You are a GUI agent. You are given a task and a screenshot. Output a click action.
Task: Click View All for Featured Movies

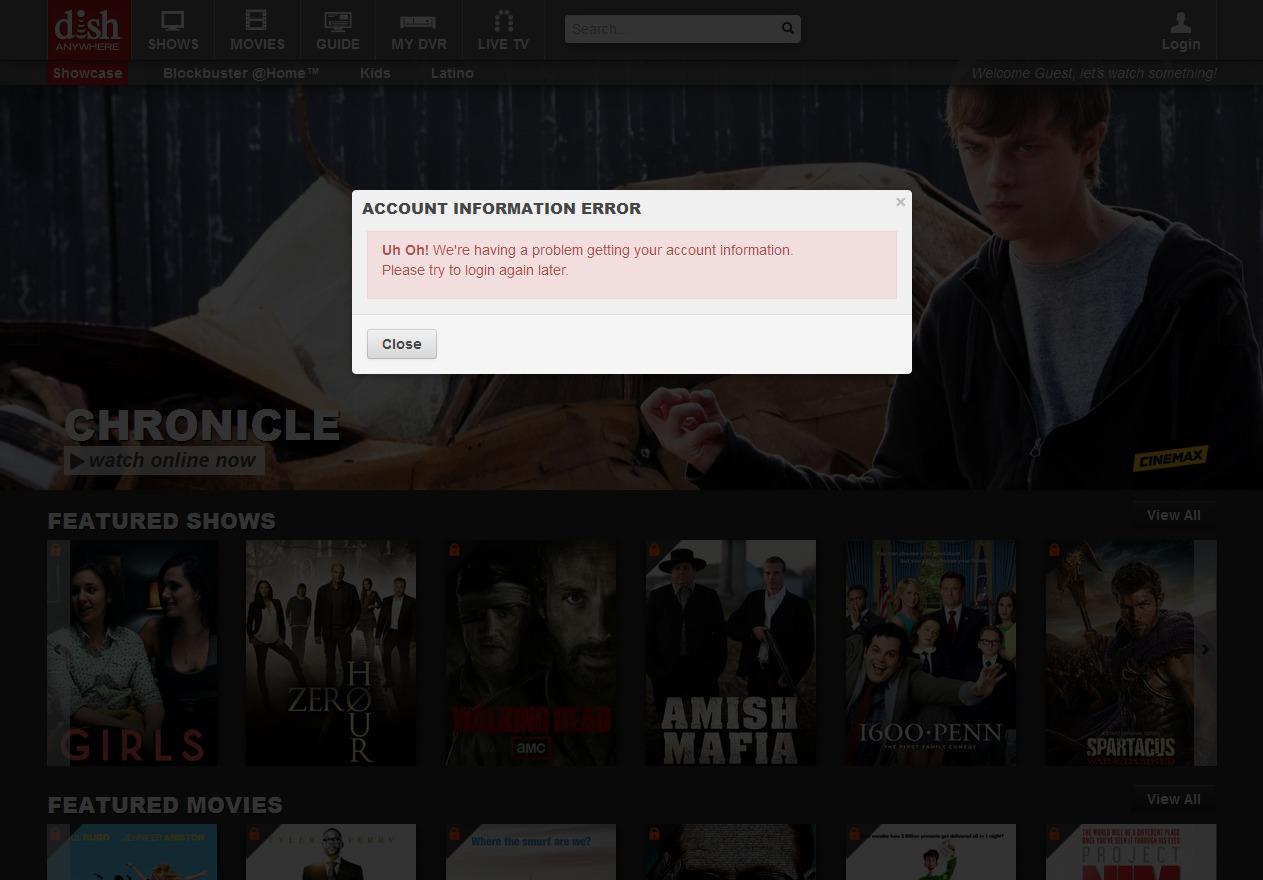point(1174,799)
